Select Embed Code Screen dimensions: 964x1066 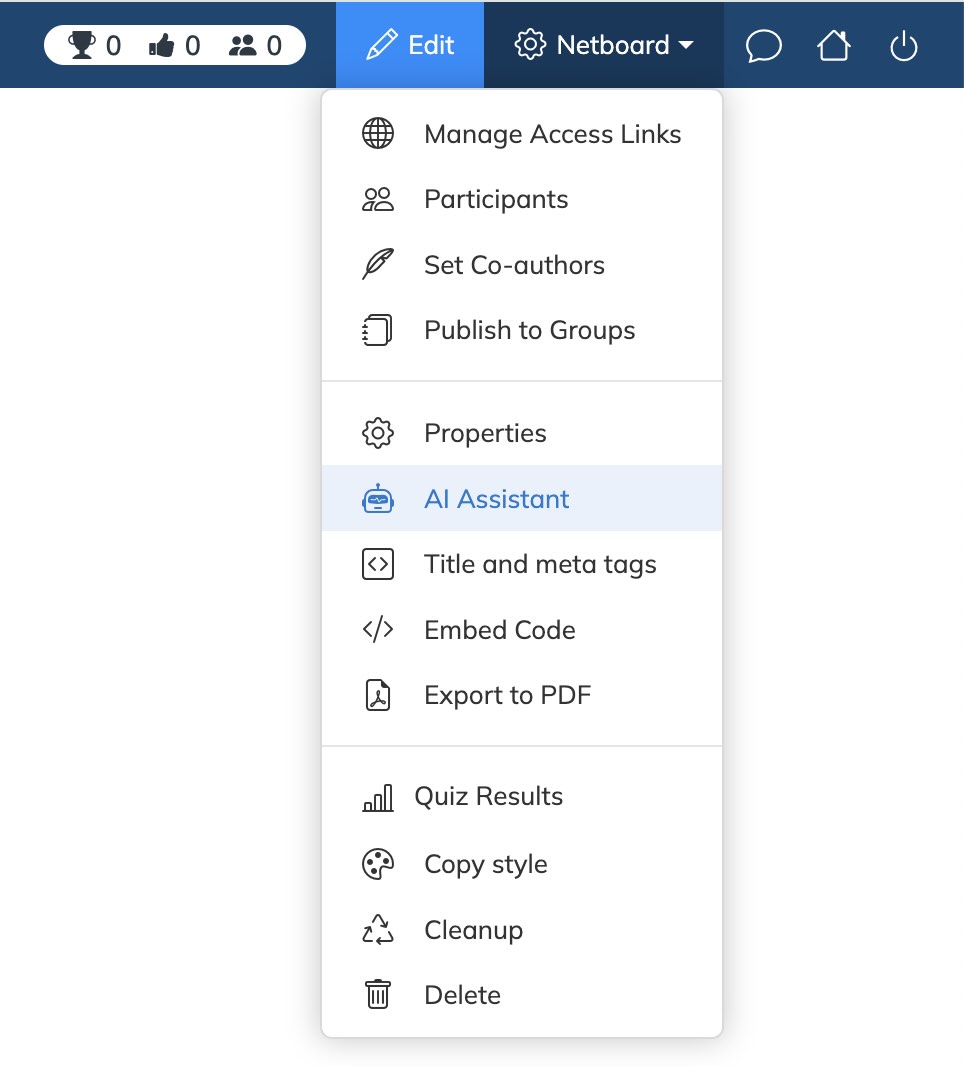click(x=522, y=630)
